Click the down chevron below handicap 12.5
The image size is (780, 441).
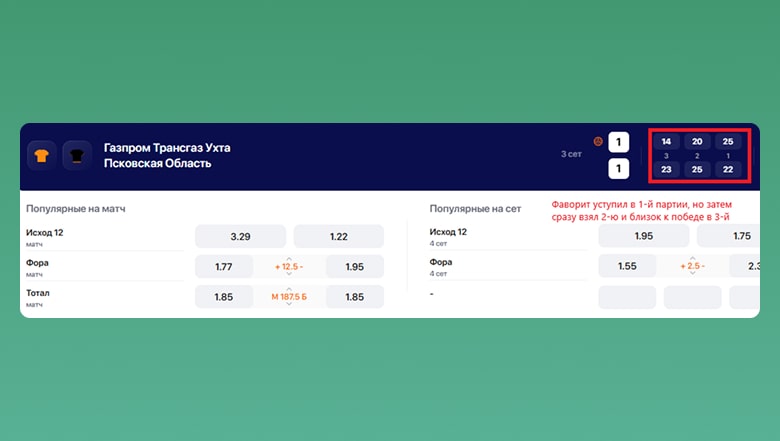coord(289,276)
